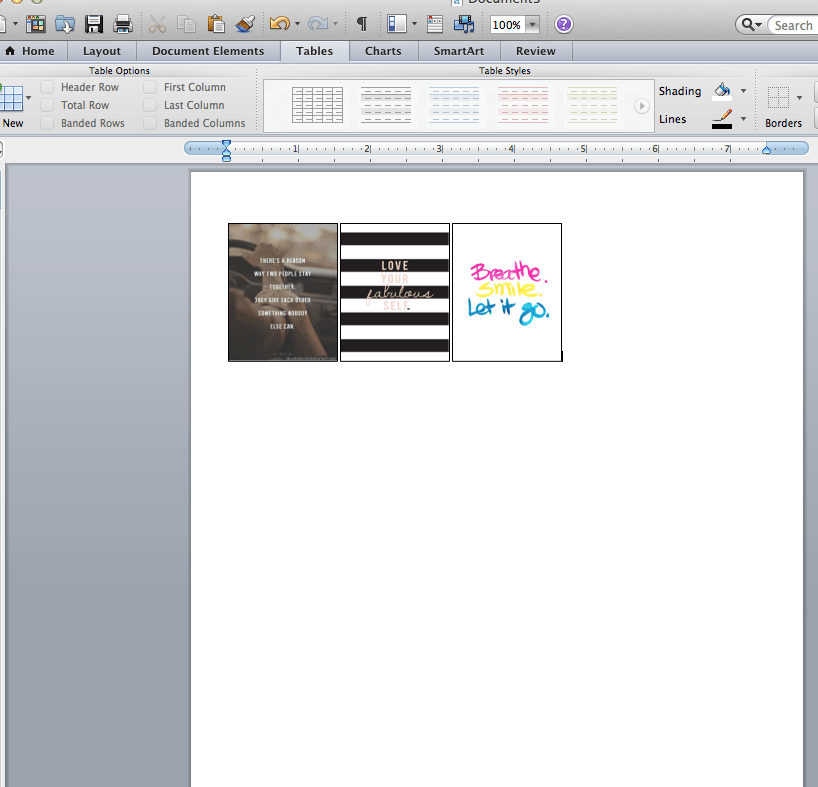The image size is (818, 787).
Task: Enable the Last Column checkbox
Action: [x=150, y=105]
